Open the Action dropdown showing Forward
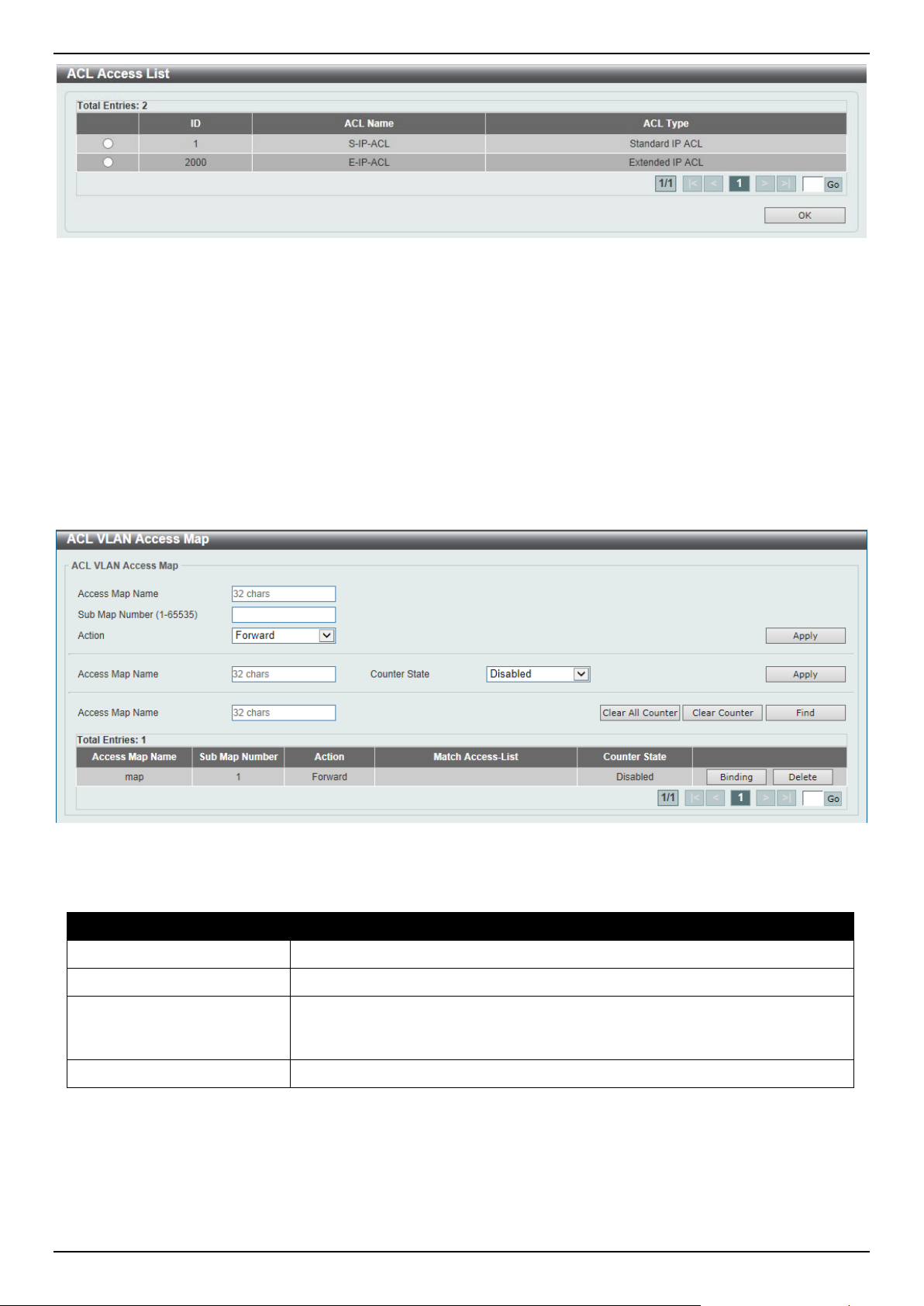 click(x=284, y=635)
